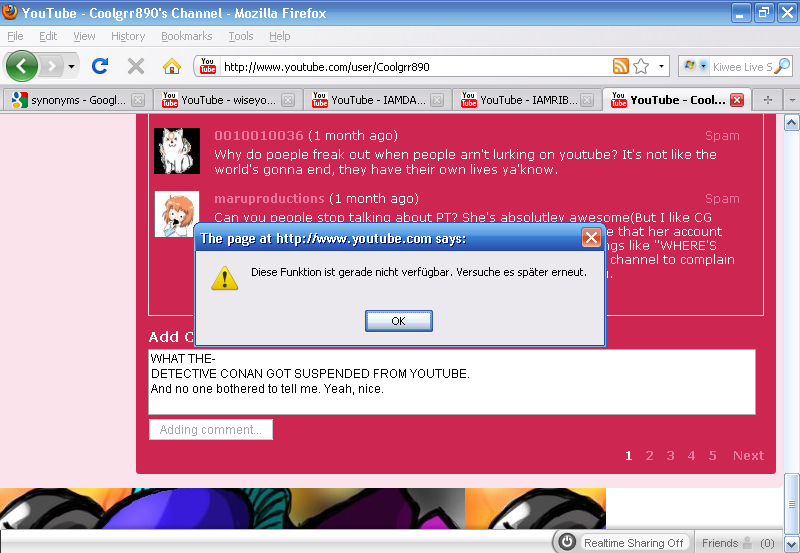Open the History menu
The width and height of the screenshot is (800, 553).
pyautogui.click(x=128, y=36)
